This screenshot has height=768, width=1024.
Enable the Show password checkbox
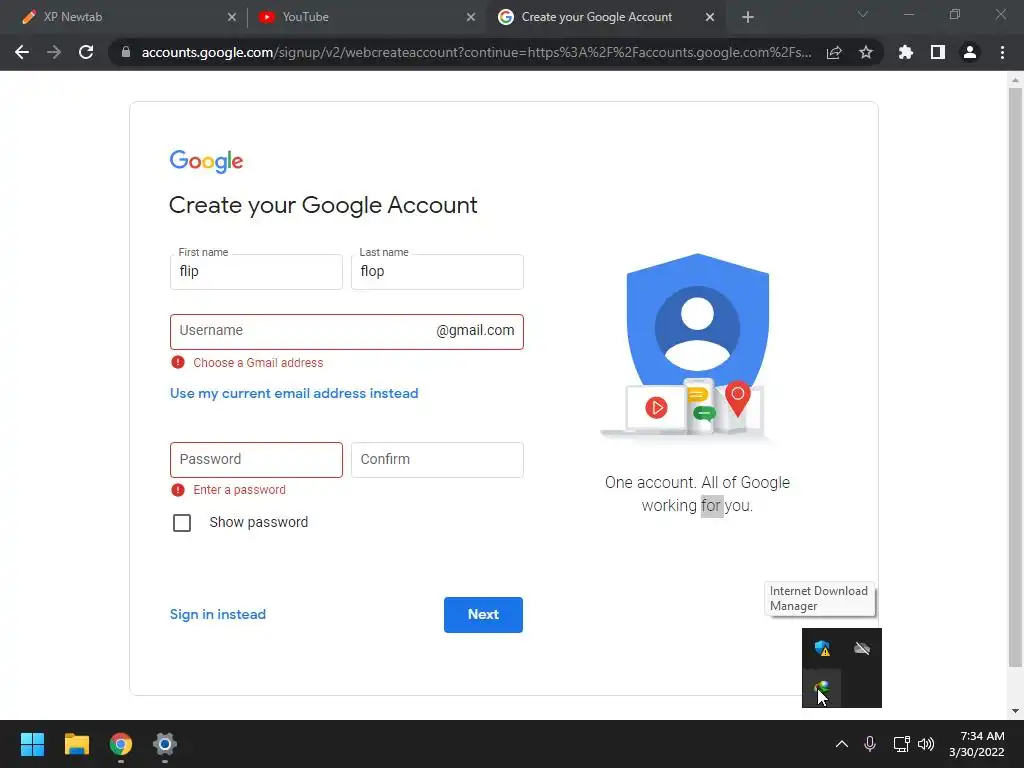point(182,522)
